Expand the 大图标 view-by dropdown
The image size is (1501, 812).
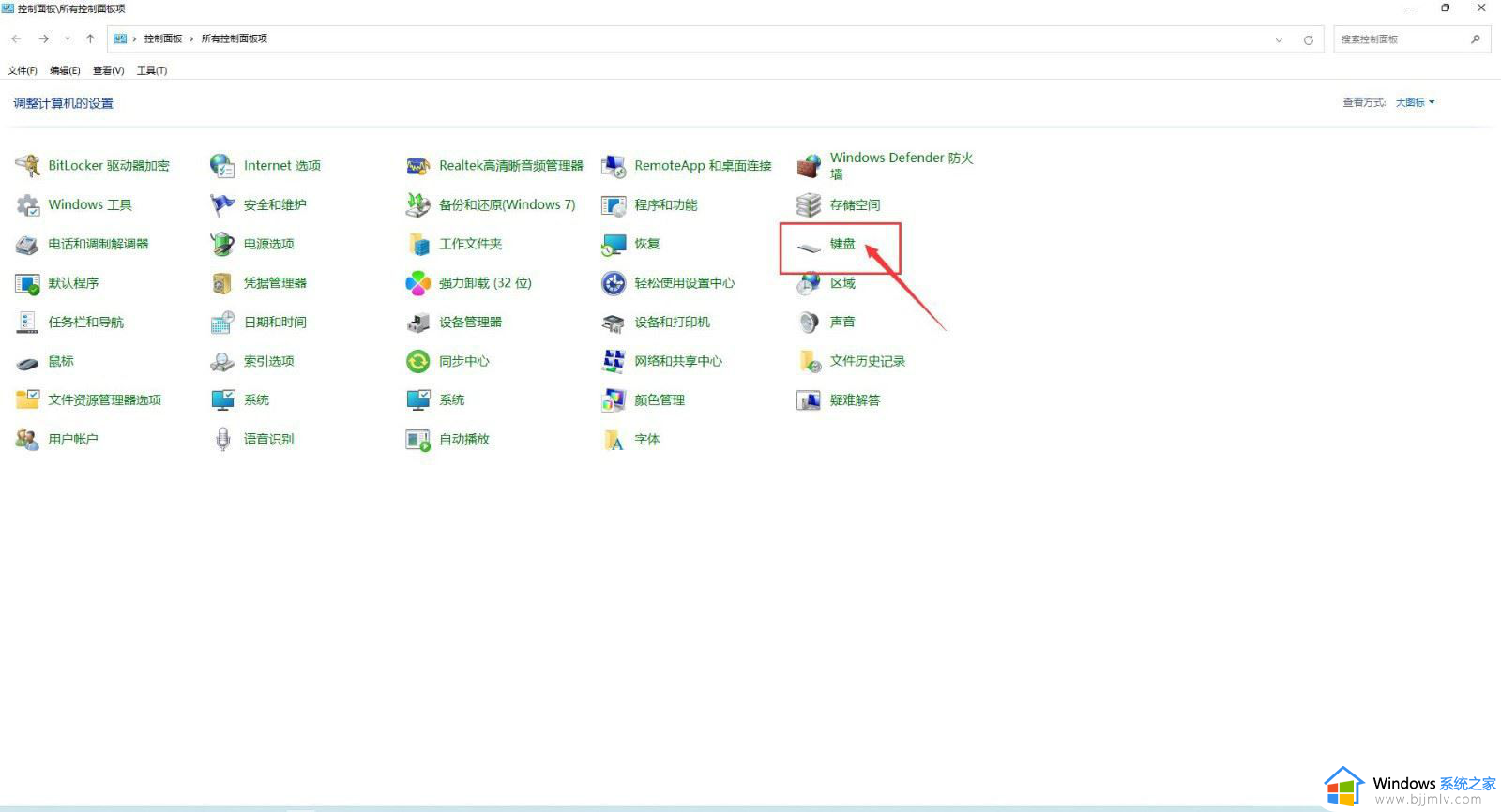(1416, 103)
